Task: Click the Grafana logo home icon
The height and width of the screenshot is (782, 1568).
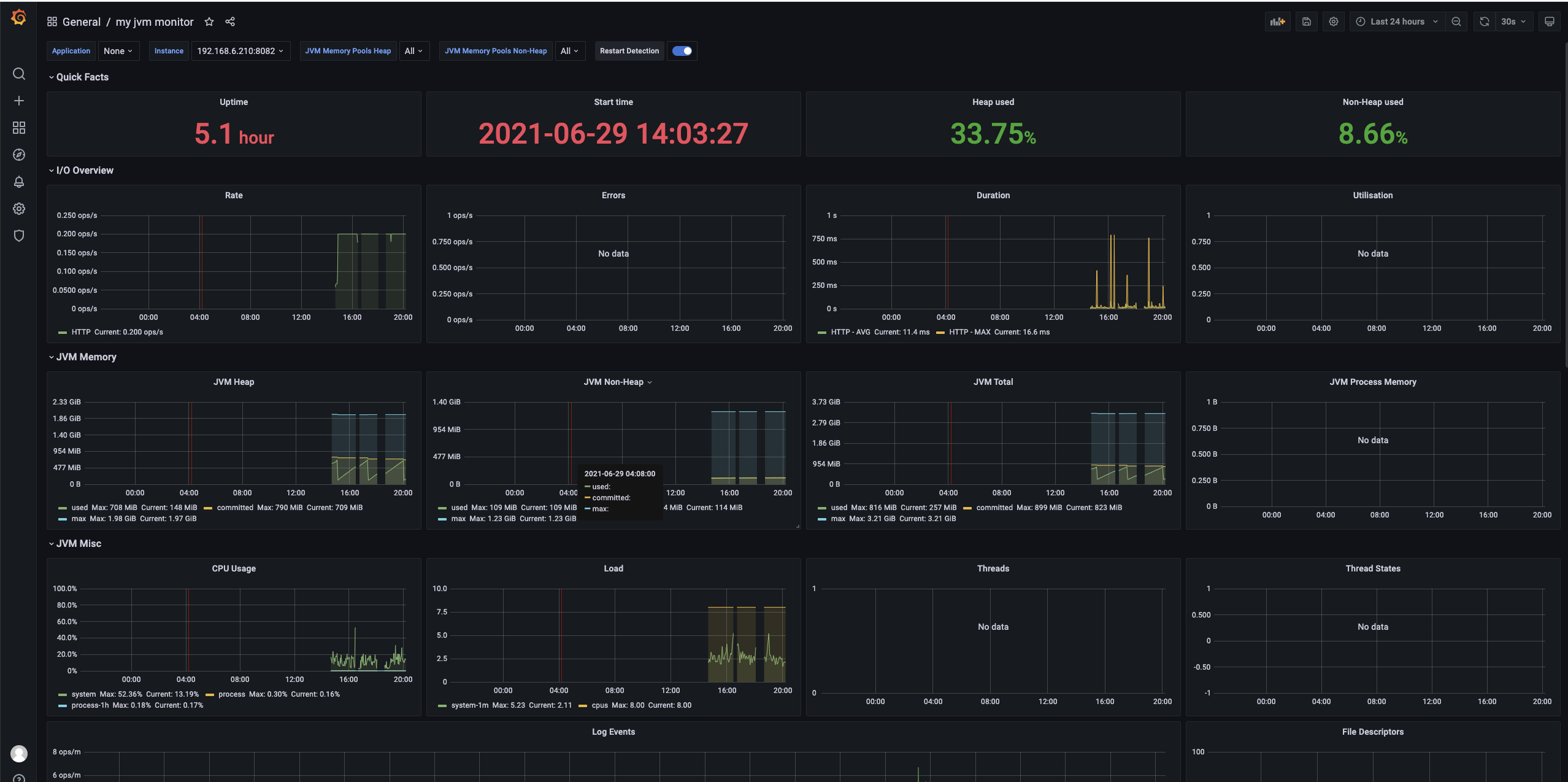Action: click(19, 18)
